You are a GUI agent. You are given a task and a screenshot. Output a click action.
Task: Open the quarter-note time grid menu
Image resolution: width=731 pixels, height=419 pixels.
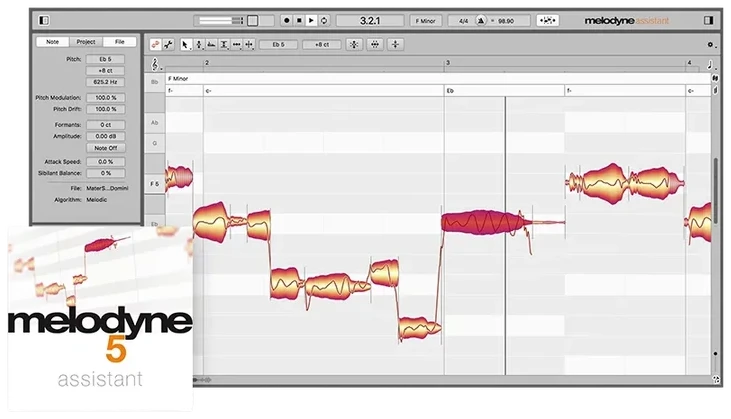coord(710,64)
